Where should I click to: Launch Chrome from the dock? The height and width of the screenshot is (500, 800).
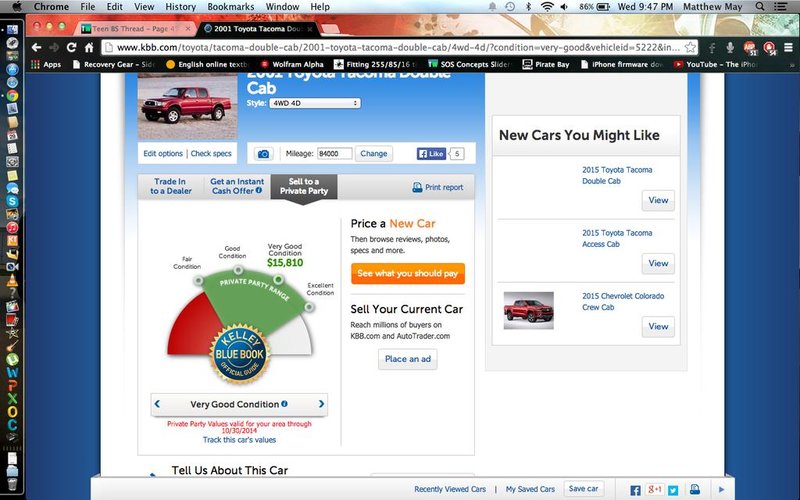pos(12,95)
